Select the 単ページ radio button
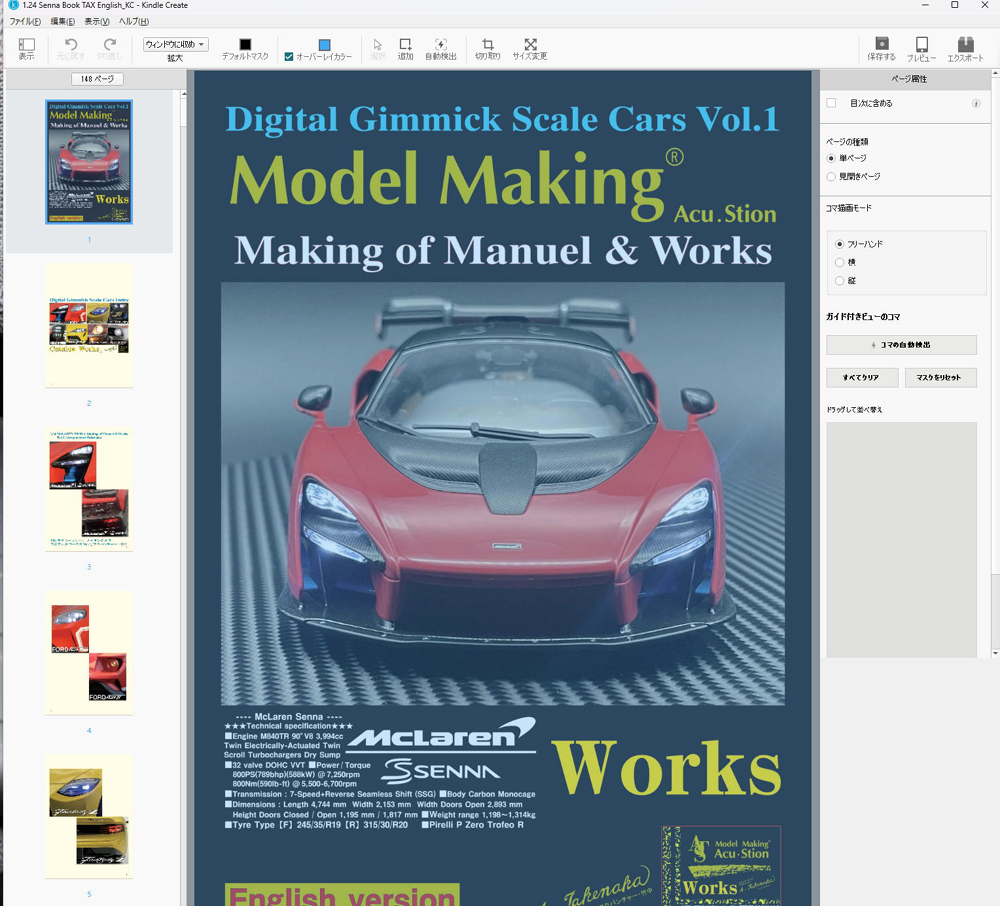Screen dimensions: 1000x906 pos(831,158)
